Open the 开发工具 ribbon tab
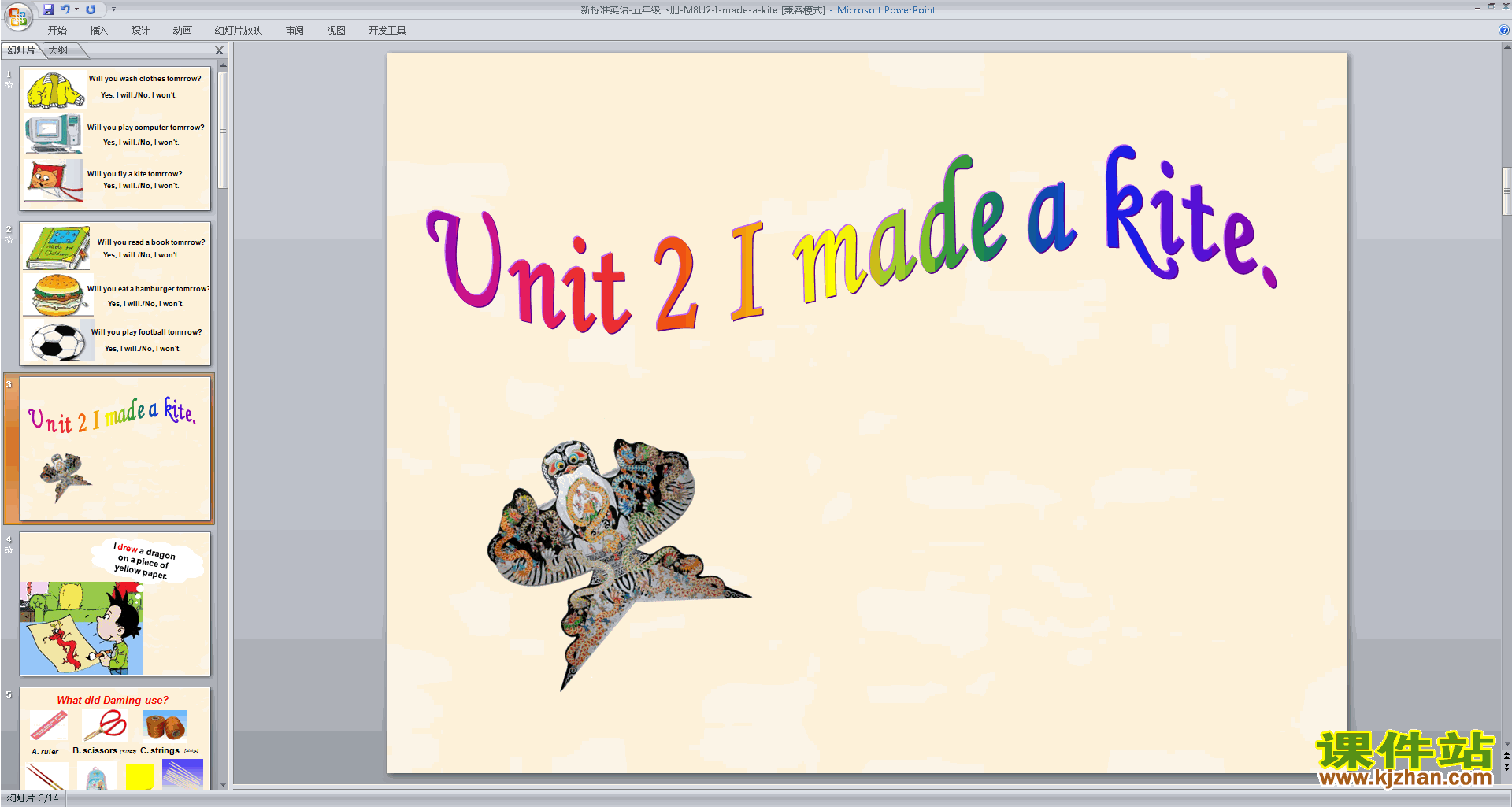Image resolution: width=1512 pixels, height=807 pixels. click(387, 31)
